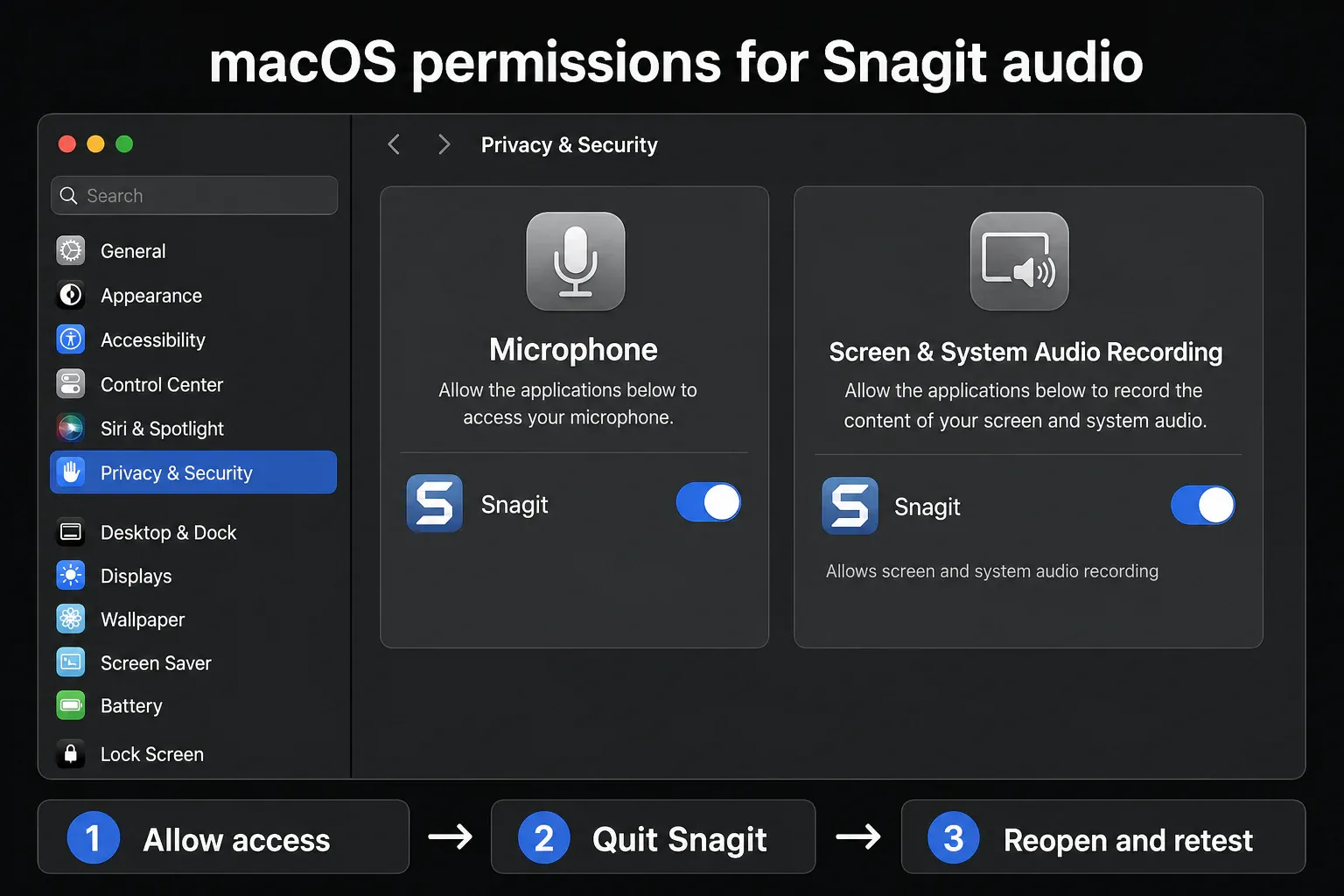Click the red close window button
This screenshot has height=896, width=1344.
67,143
